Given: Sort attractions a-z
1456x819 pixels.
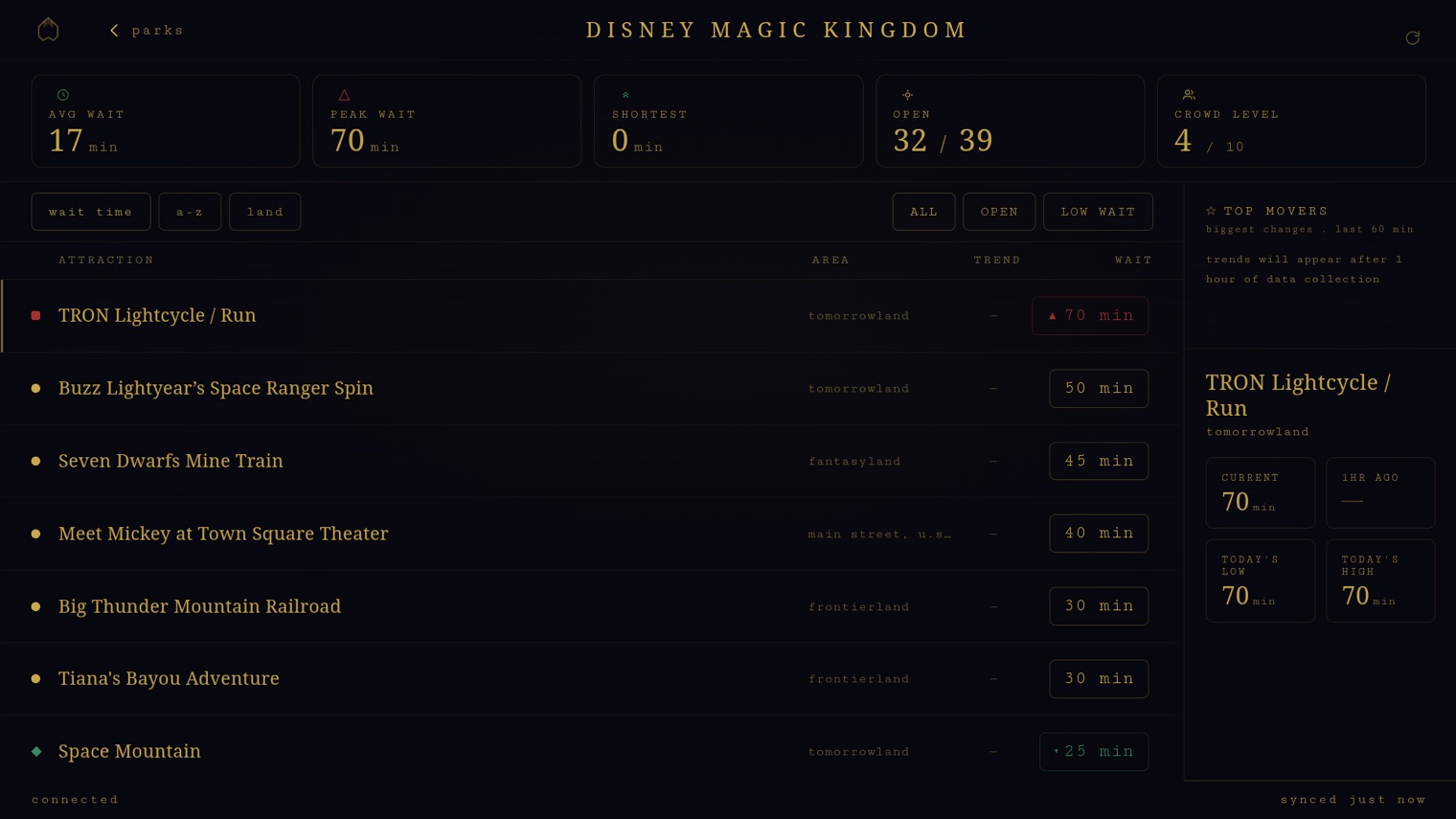Looking at the screenshot, I should coord(190,212).
